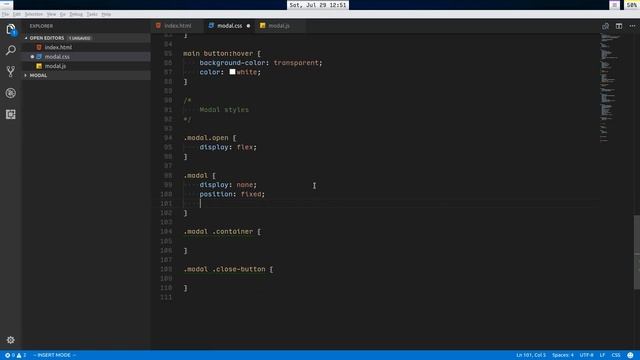Select modal.css in Open Editors list
The width and height of the screenshot is (640, 360).
86,57
